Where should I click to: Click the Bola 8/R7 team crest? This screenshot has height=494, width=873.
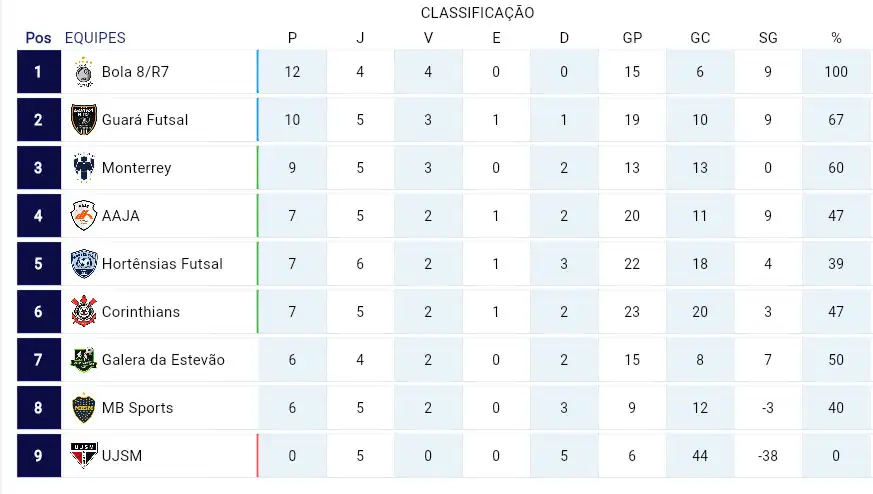pyautogui.click(x=84, y=72)
